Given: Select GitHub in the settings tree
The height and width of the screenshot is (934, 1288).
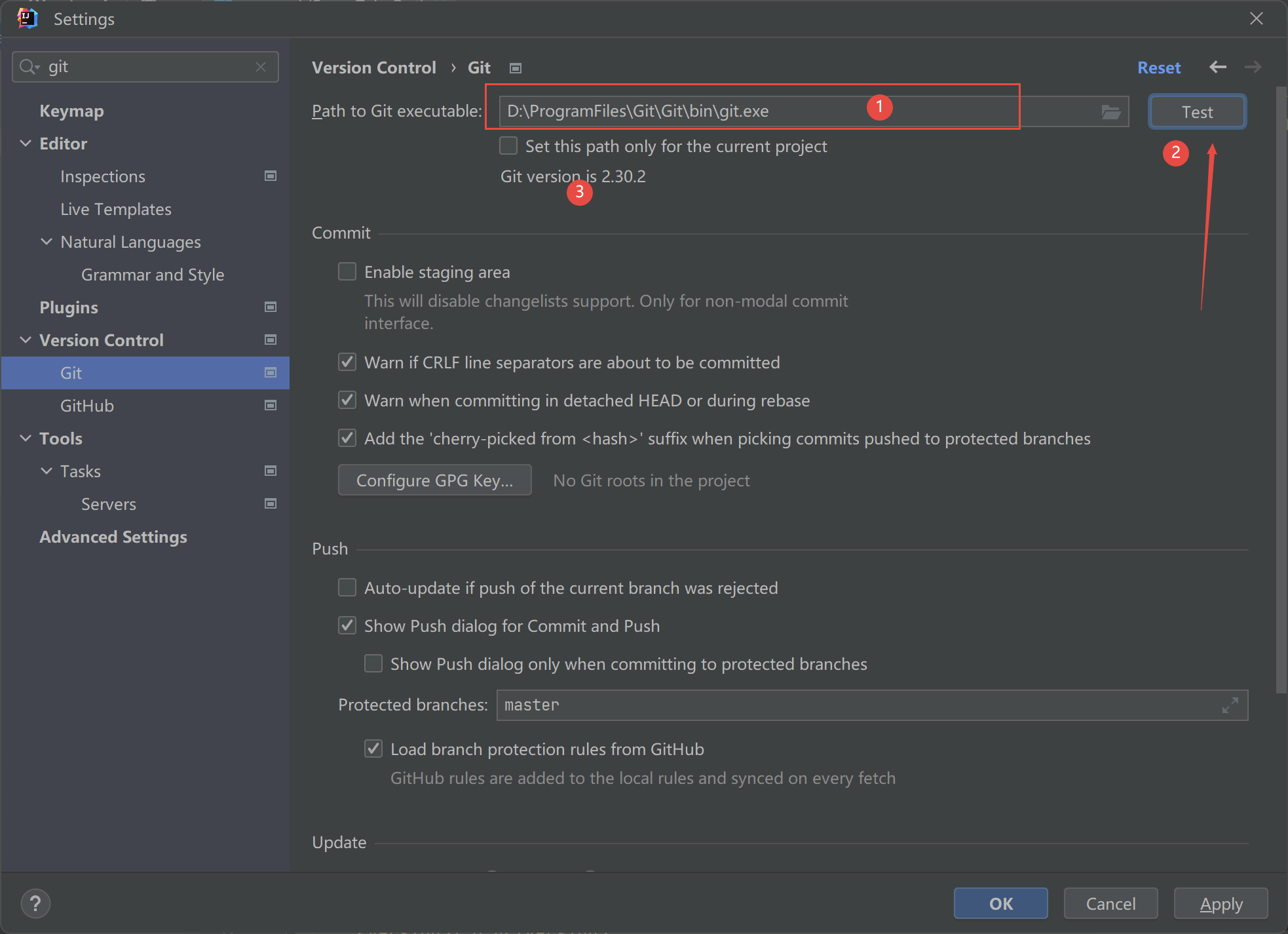Looking at the screenshot, I should click(87, 406).
